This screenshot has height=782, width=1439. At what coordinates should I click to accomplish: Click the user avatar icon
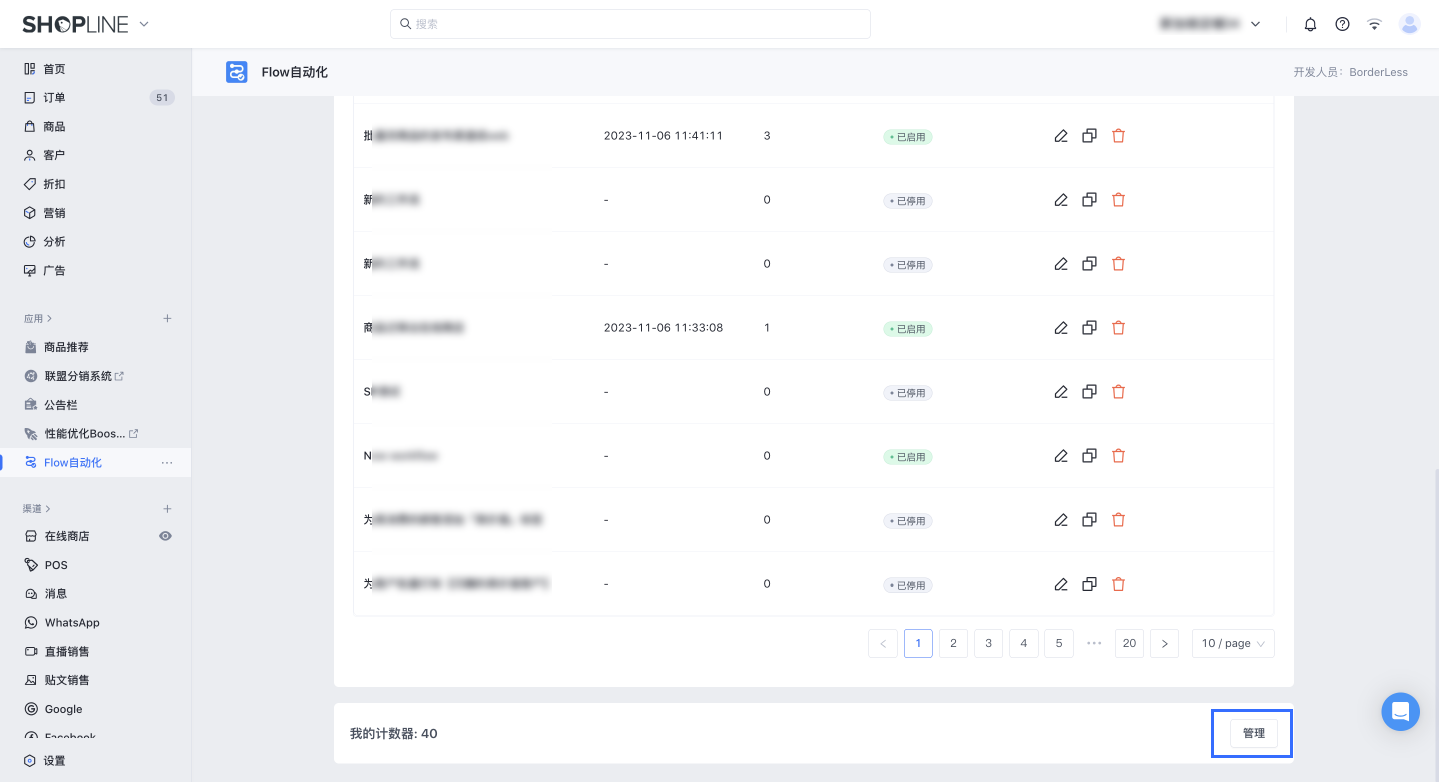tap(1409, 24)
